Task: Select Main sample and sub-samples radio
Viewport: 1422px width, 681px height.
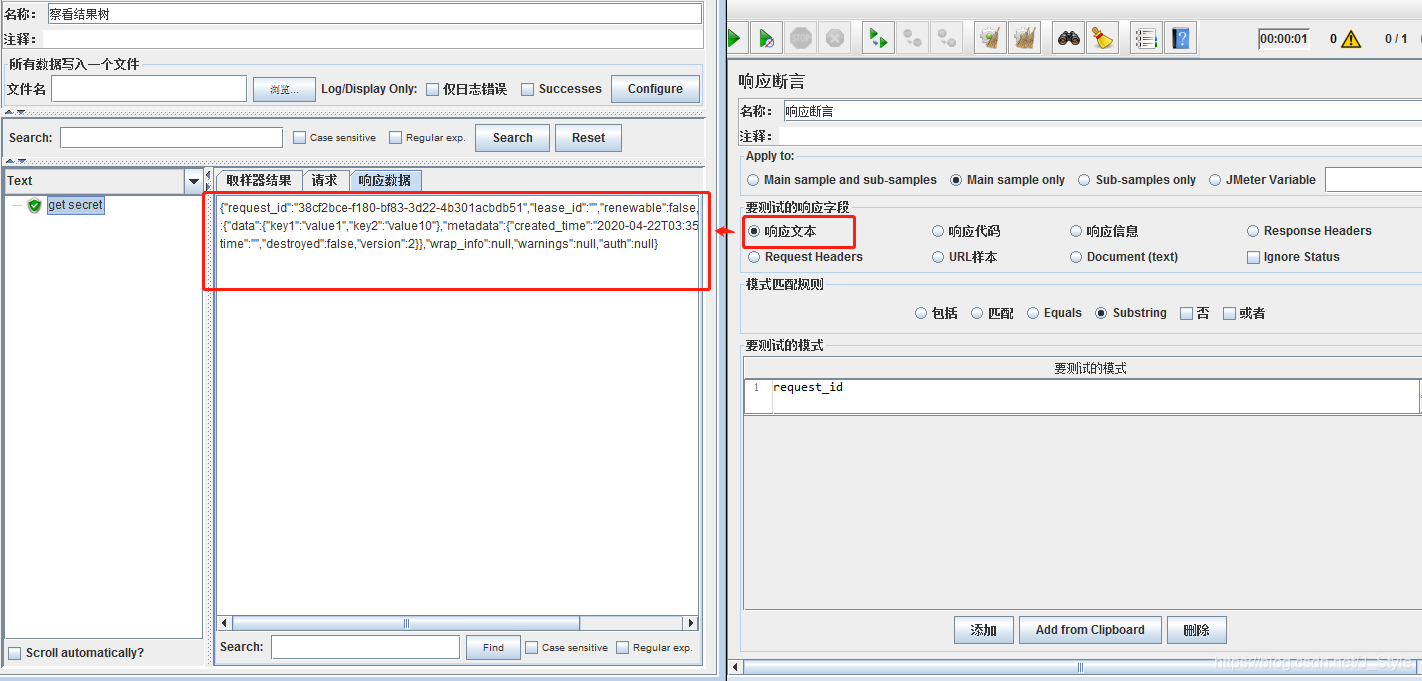Action: pyautogui.click(x=753, y=180)
